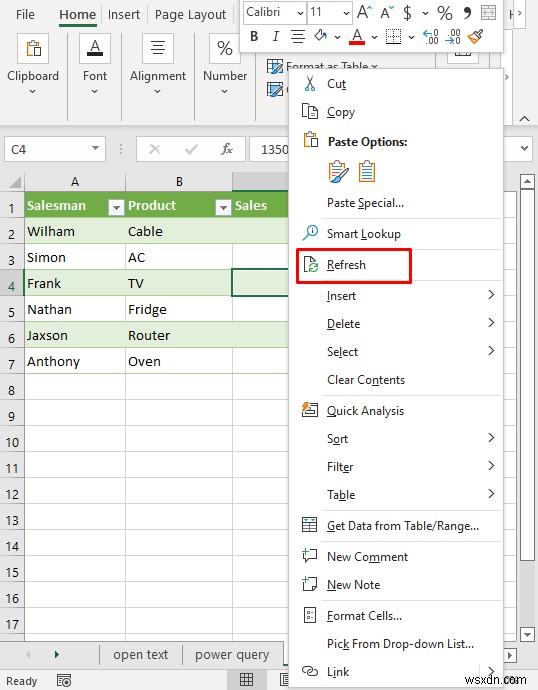Click the Increase Font Size icon
Viewport: 538px width, 690px height.
point(365,12)
